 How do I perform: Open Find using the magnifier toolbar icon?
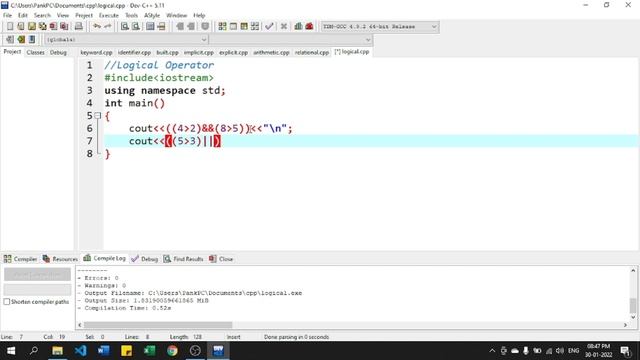(x=125, y=27)
